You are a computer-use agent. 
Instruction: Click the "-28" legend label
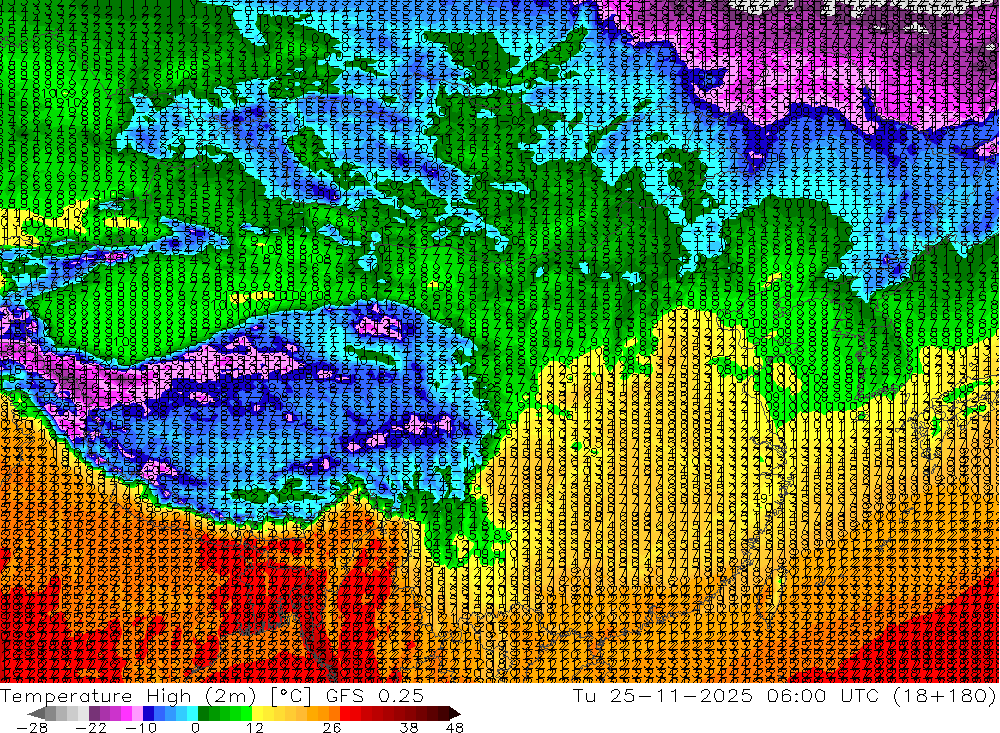(x=32, y=728)
